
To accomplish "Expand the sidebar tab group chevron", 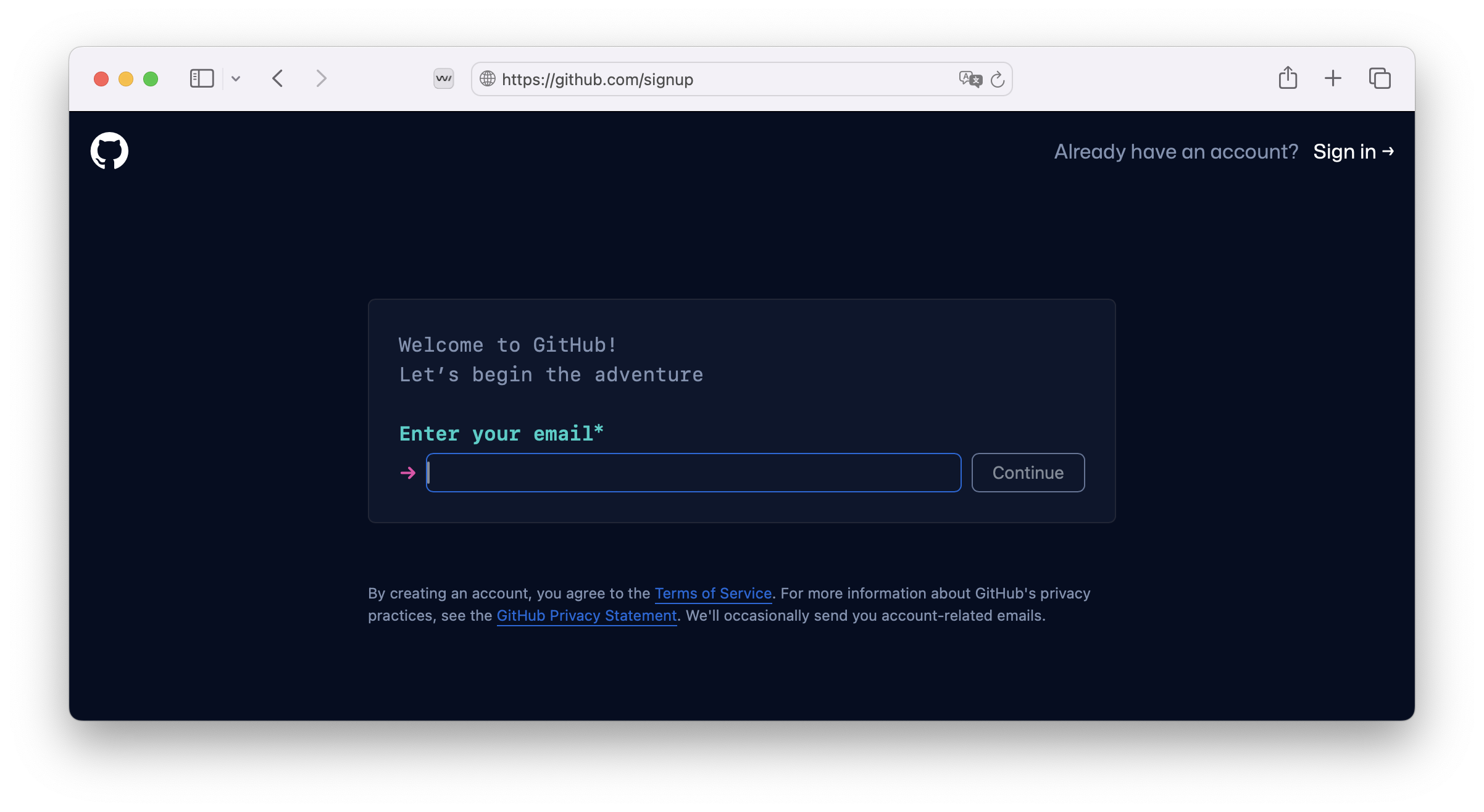I will tap(236, 78).
